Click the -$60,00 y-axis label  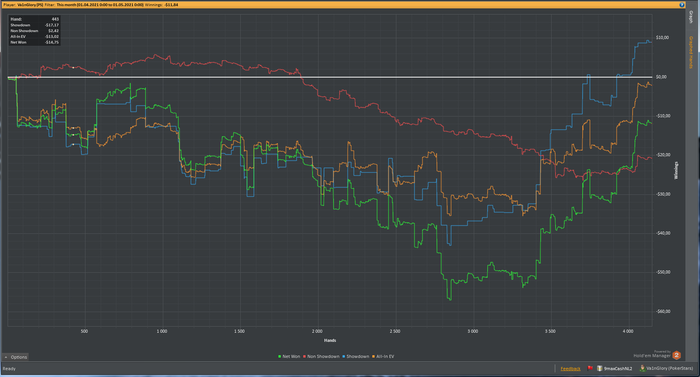point(662,311)
